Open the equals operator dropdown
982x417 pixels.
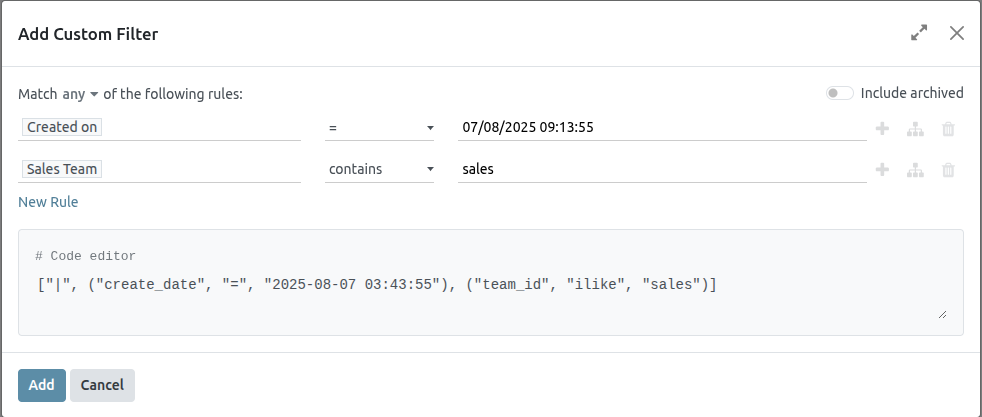coord(380,128)
